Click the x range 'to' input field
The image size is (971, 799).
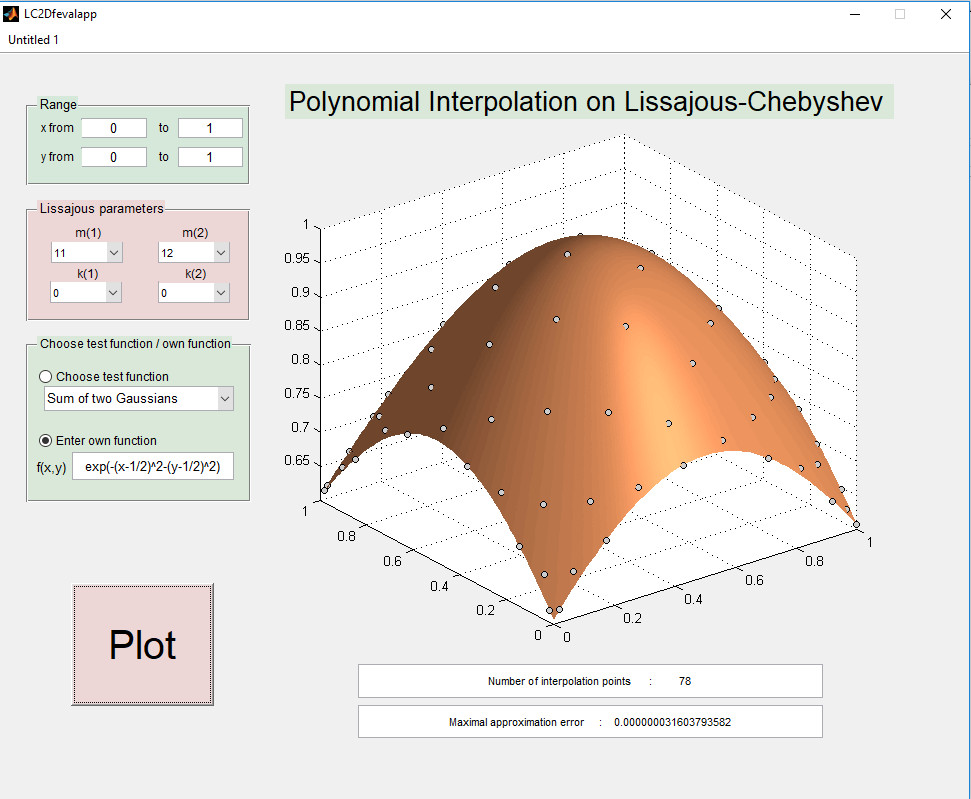tap(211, 128)
